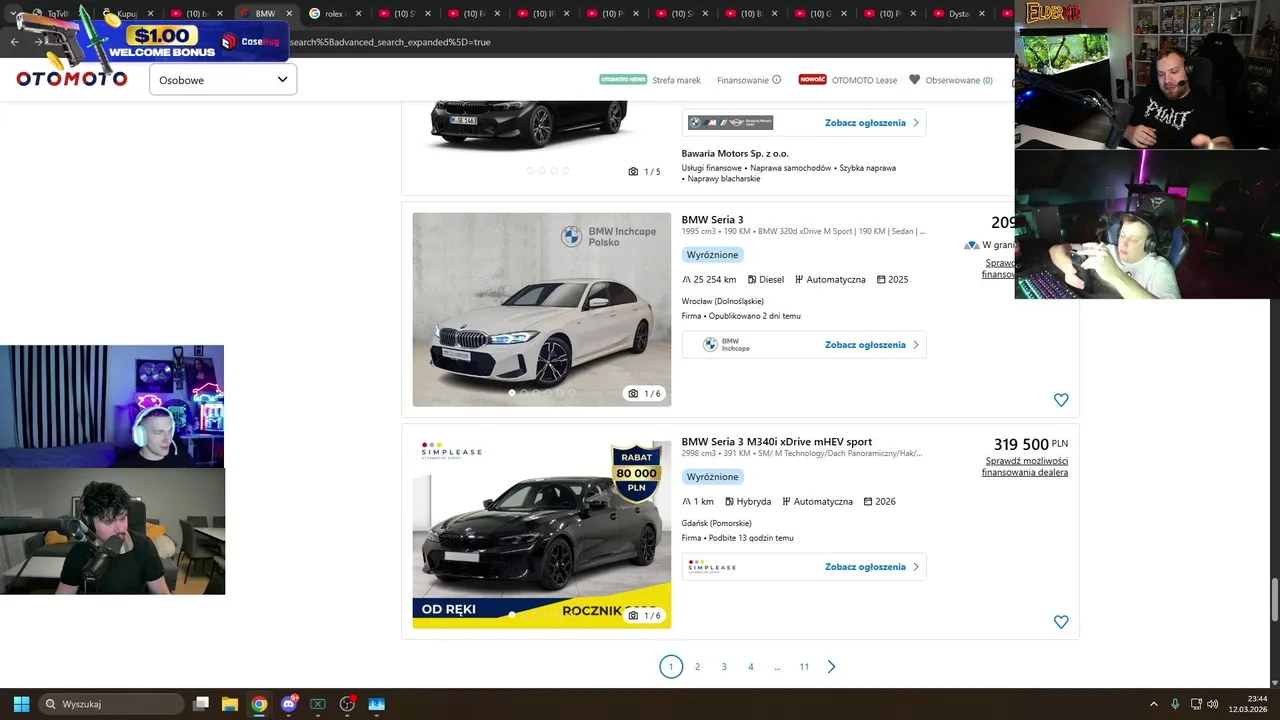Go to results page 3
Screen dimensions: 1280x720
point(724,667)
